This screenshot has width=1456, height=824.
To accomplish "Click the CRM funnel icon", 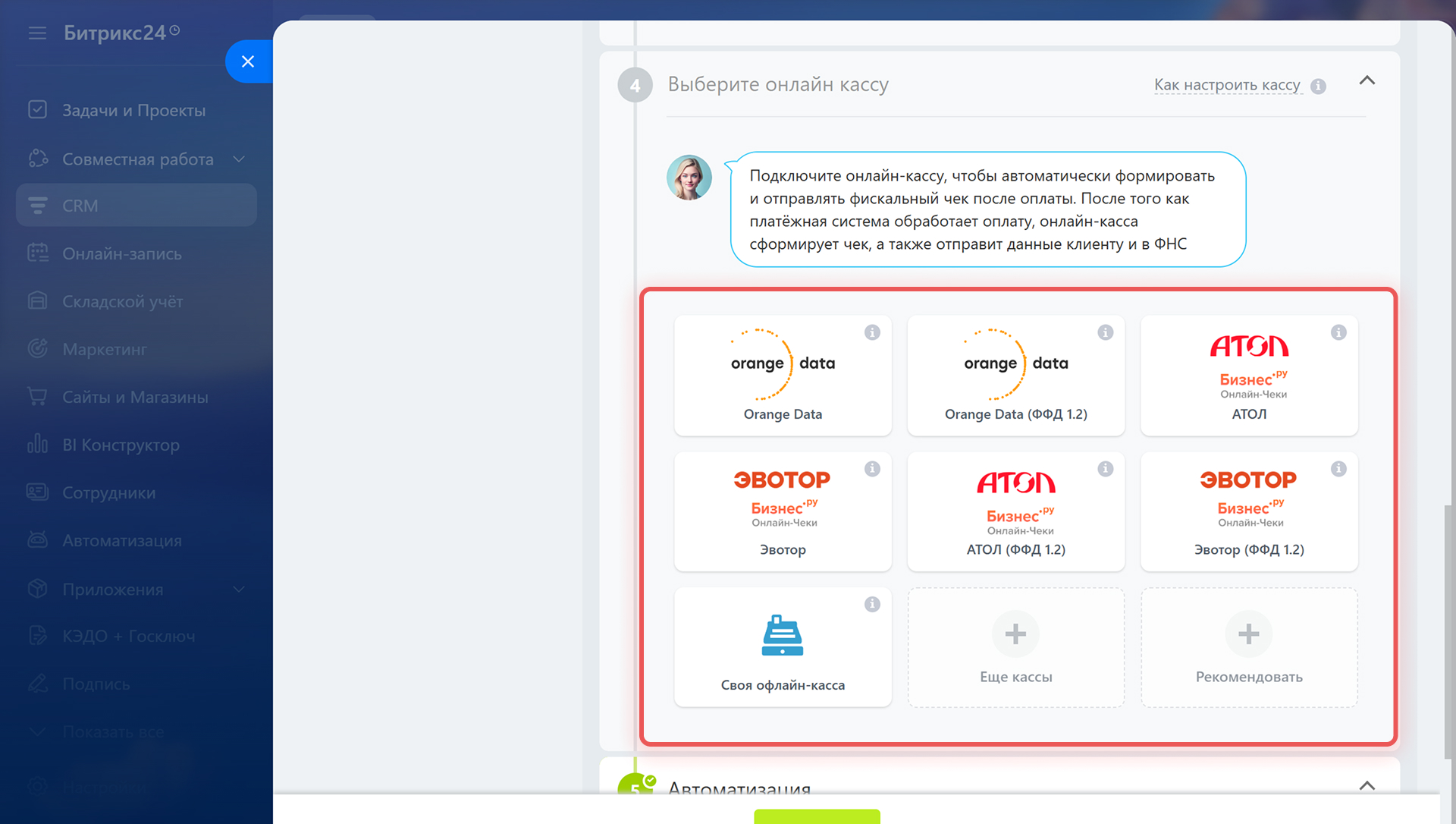I will pyautogui.click(x=37, y=205).
